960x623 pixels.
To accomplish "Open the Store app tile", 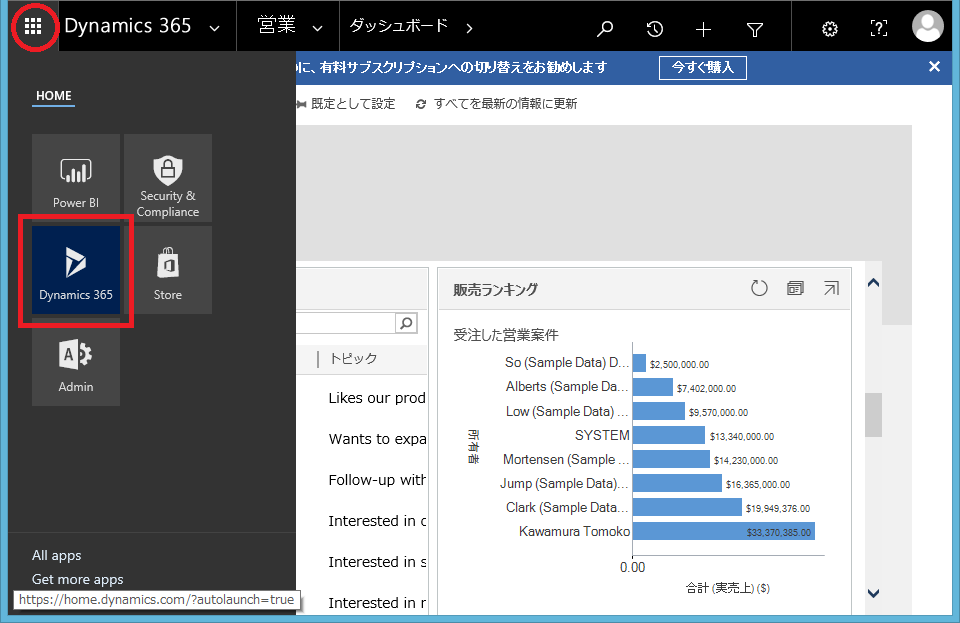I will [x=168, y=270].
